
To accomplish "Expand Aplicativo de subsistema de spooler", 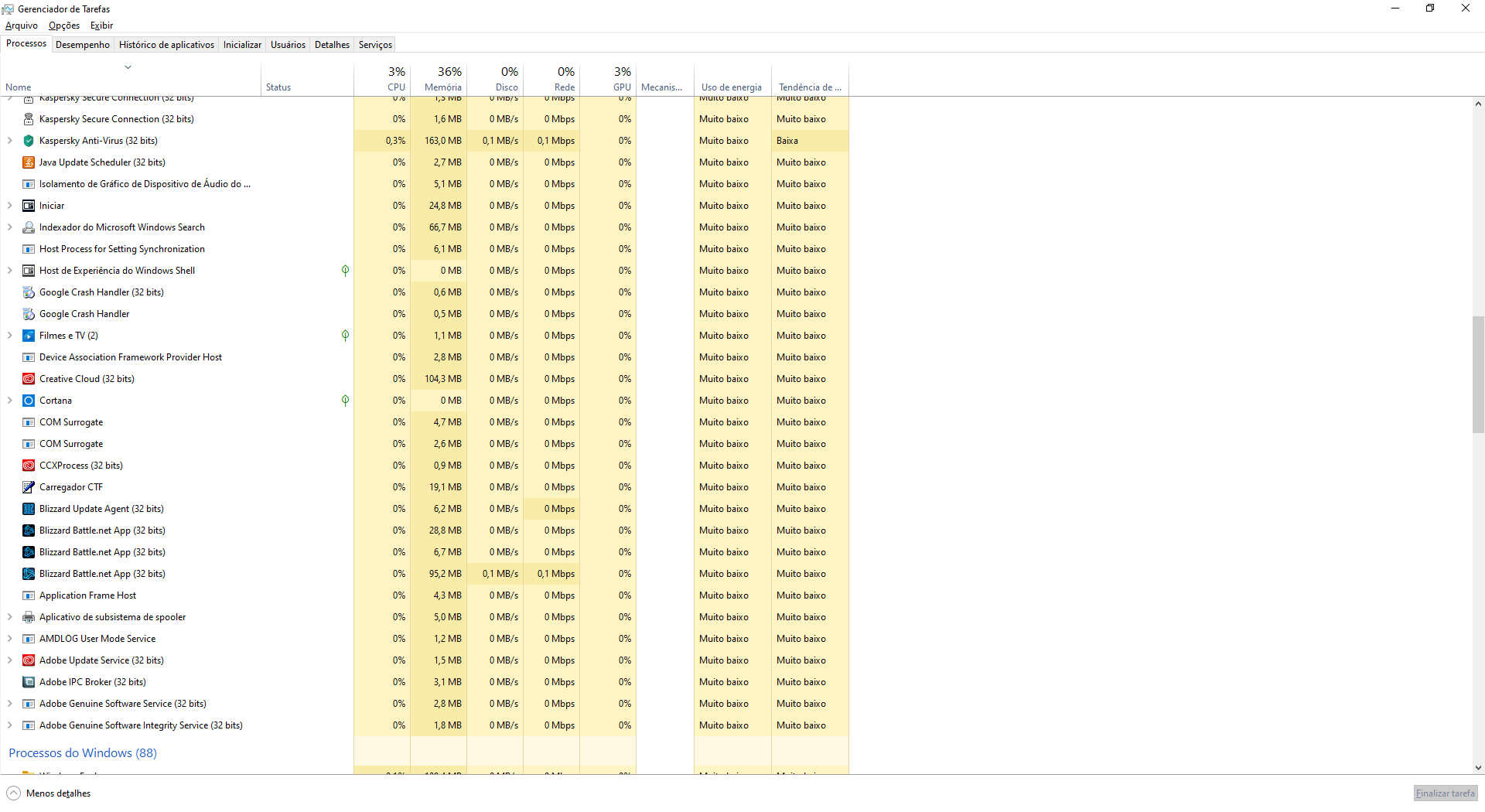I will (9, 617).
